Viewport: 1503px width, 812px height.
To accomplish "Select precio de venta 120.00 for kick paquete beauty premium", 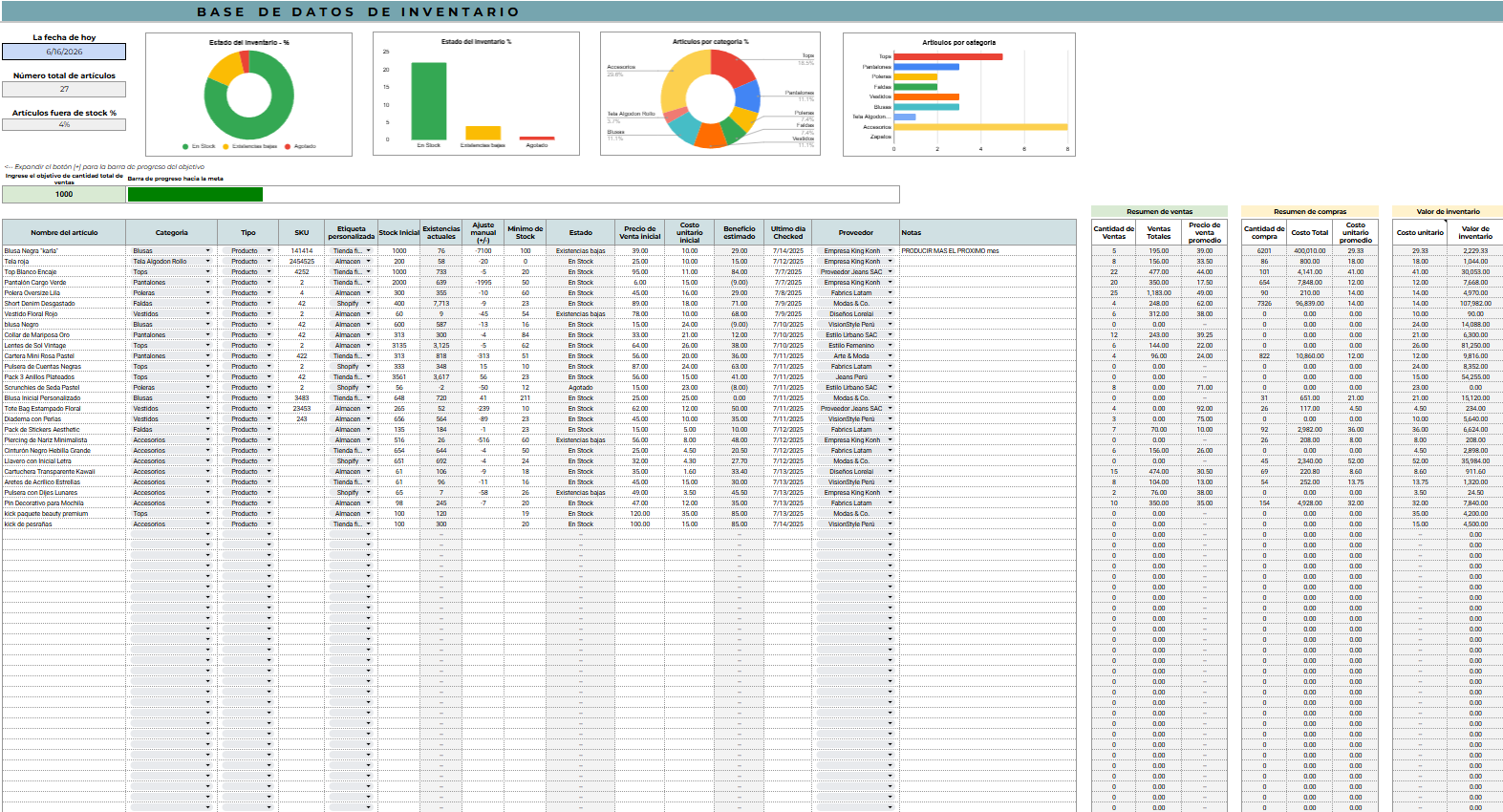I will click(x=640, y=513).
